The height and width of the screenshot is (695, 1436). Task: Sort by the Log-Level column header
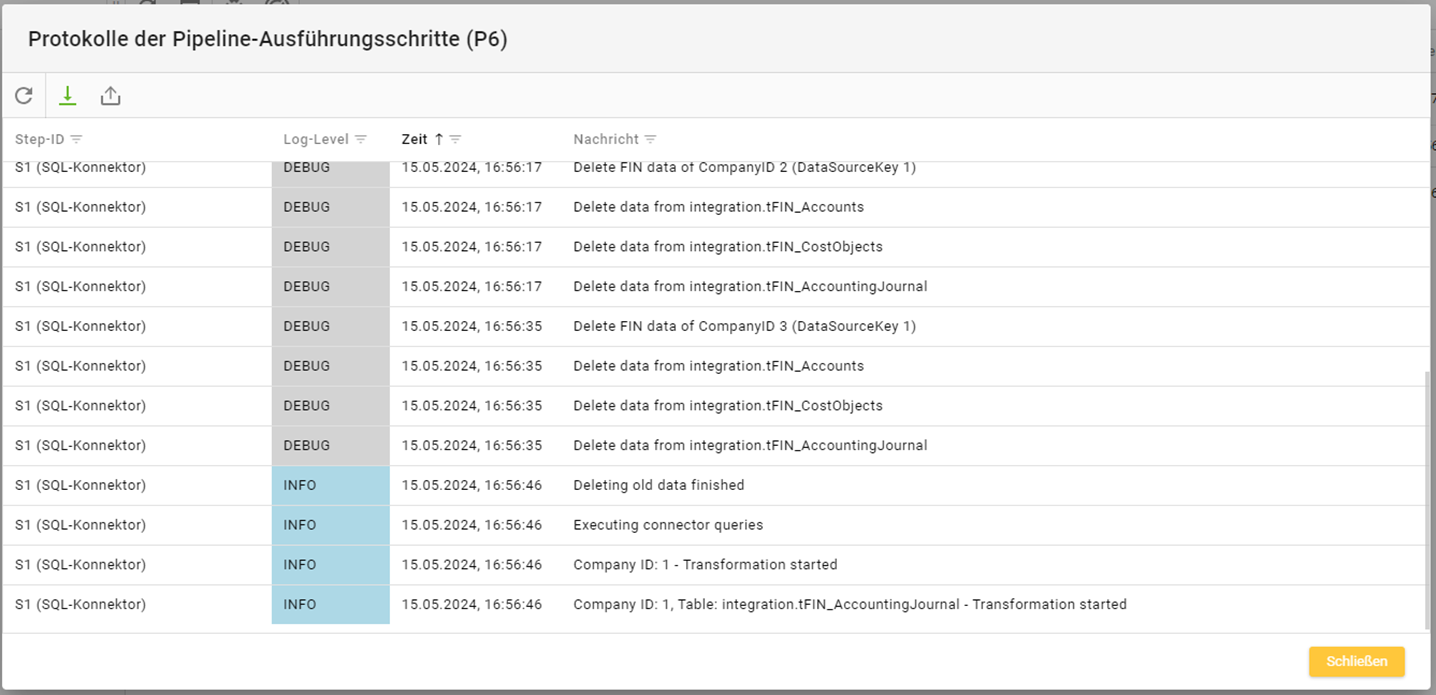[x=316, y=139]
